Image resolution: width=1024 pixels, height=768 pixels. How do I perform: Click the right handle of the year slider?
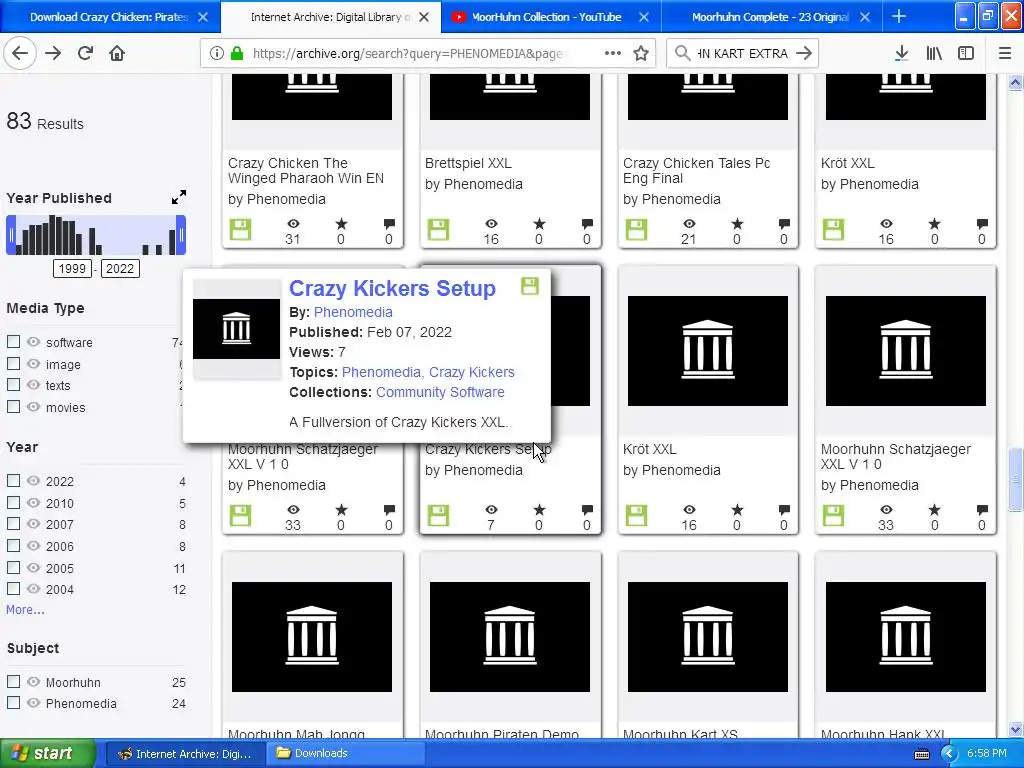pyautogui.click(x=181, y=235)
